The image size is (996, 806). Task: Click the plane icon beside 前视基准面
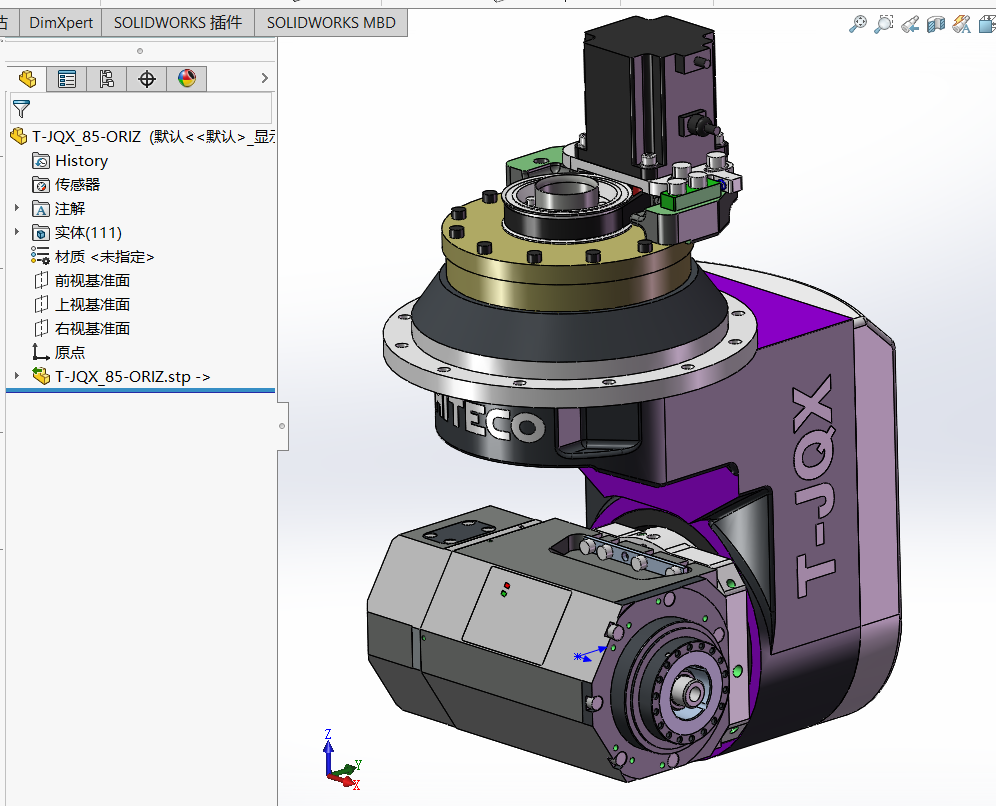click(41, 280)
